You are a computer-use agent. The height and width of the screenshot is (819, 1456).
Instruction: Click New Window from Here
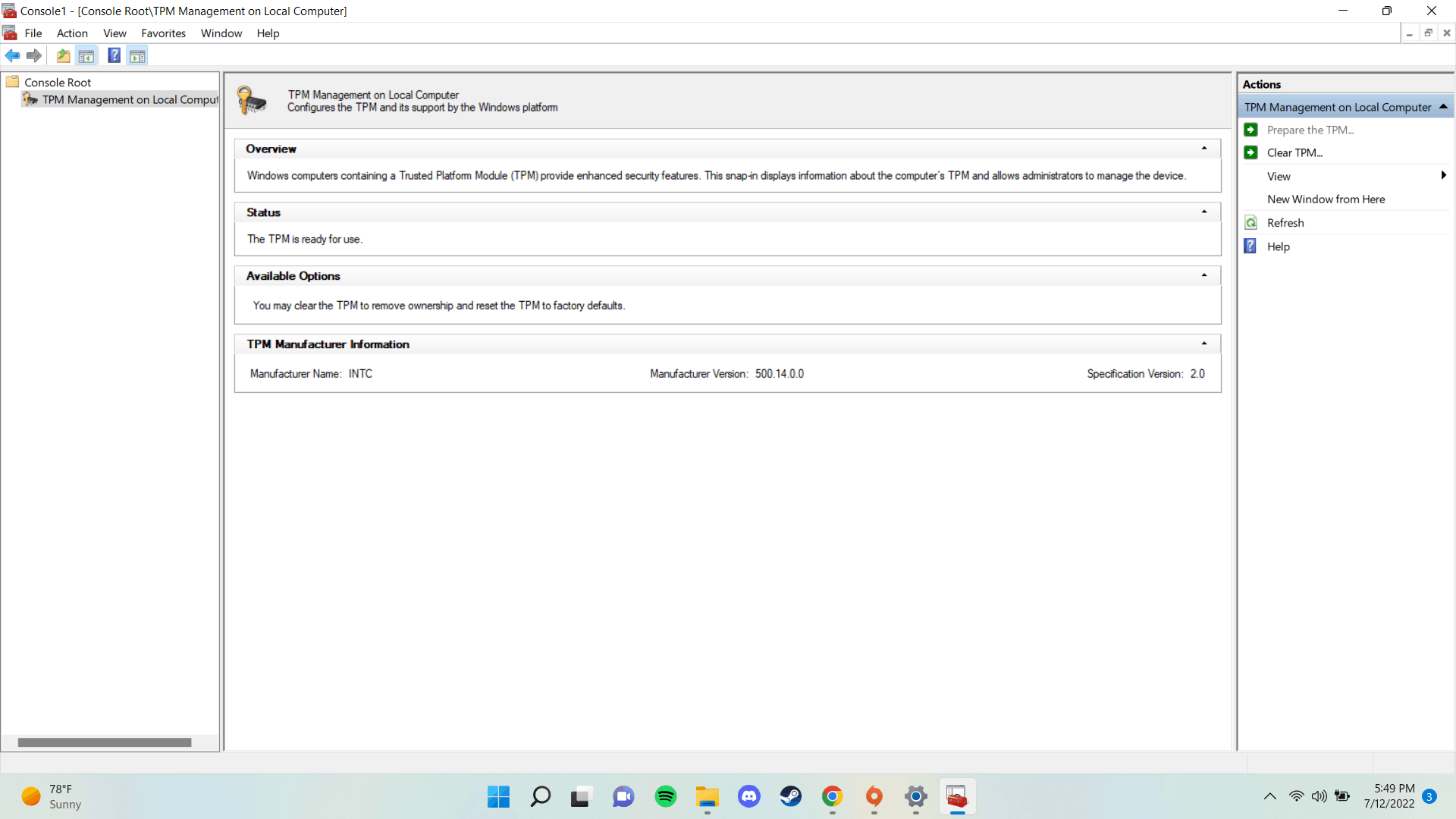tap(1326, 199)
